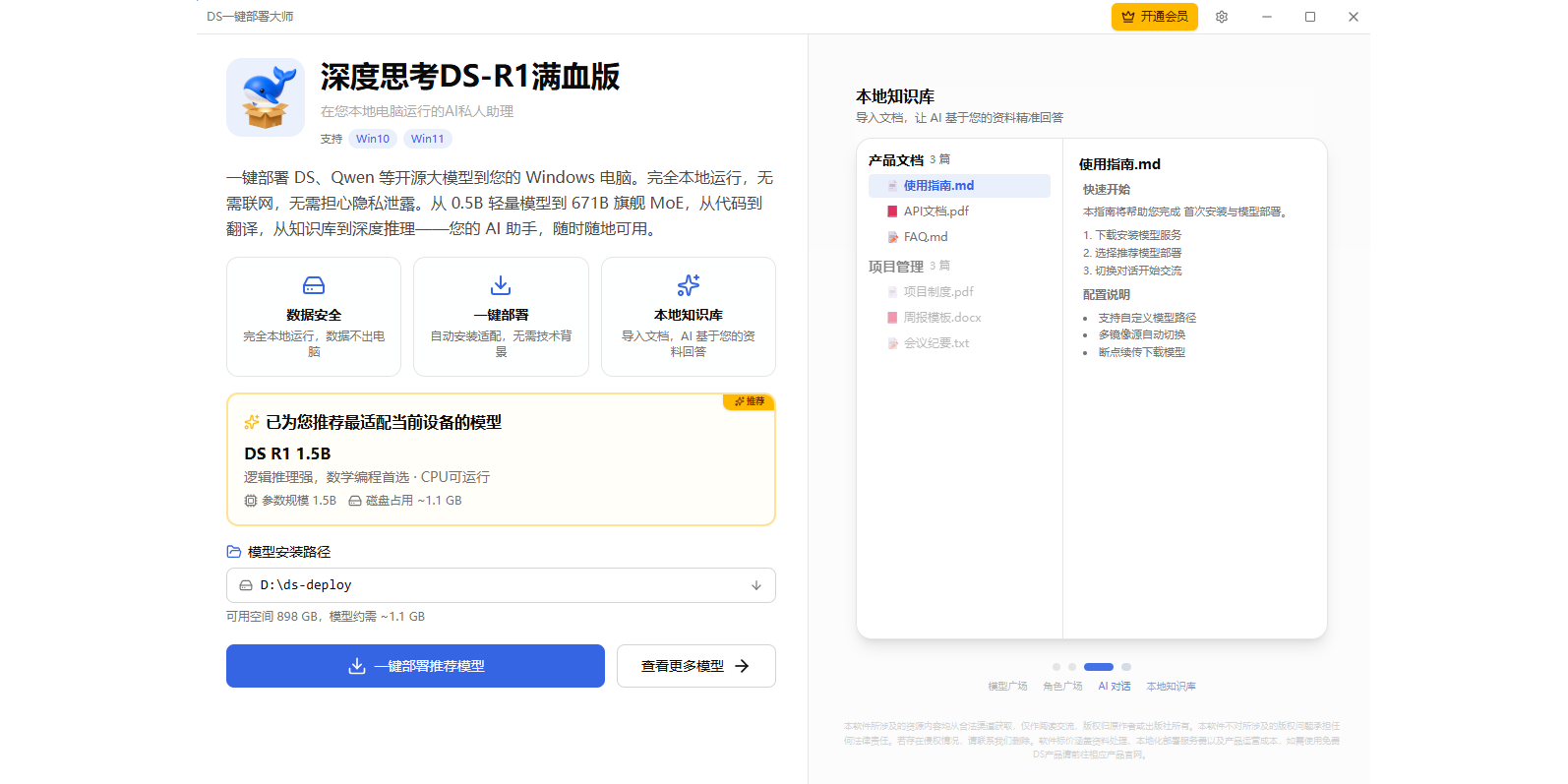This screenshot has height=784, width=1568.
Task: Click the 深度思考DS-R1满血版 title
Action: pyautogui.click(x=470, y=77)
